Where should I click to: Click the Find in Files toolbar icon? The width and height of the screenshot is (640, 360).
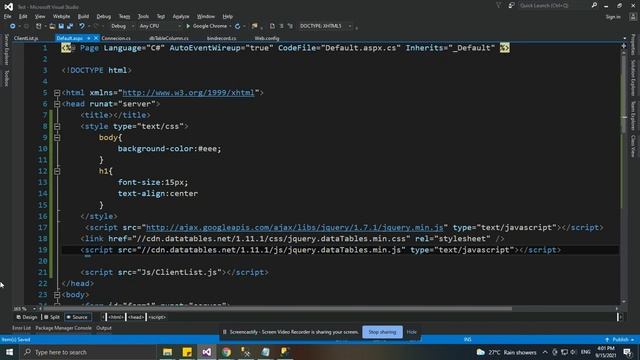(255, 26)
